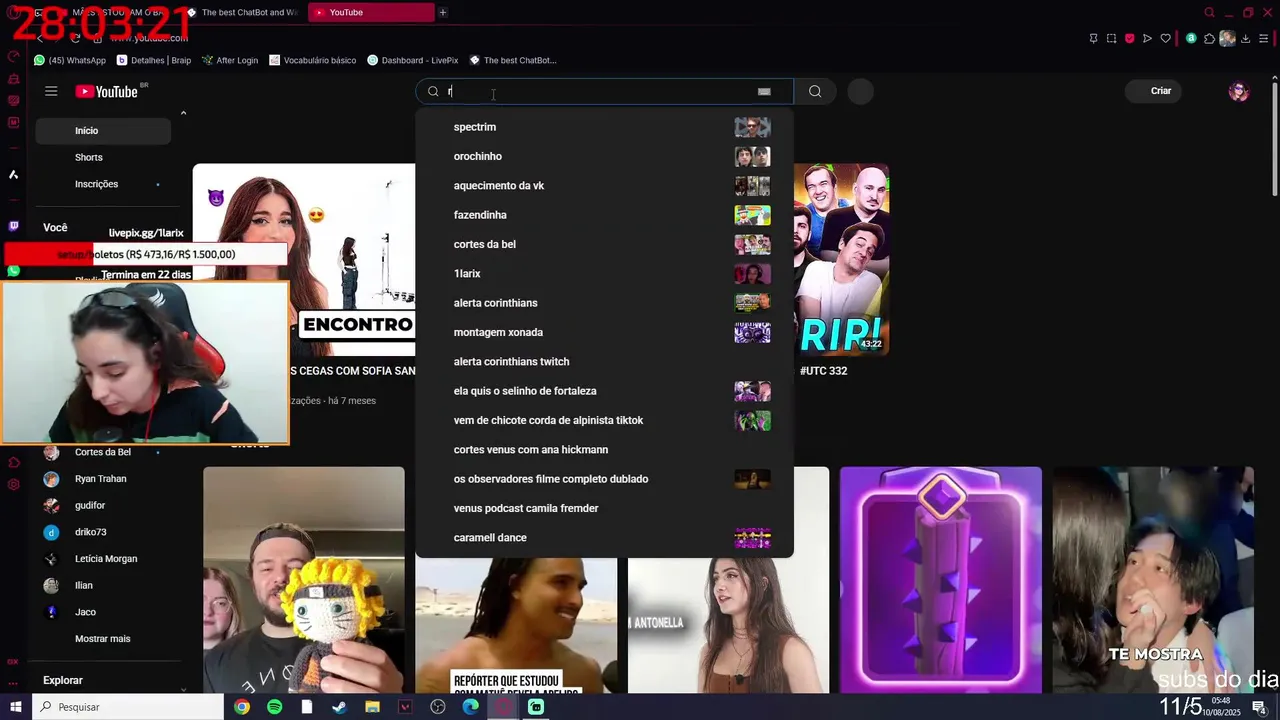Open After Login bookmark

tap(230, 60)
